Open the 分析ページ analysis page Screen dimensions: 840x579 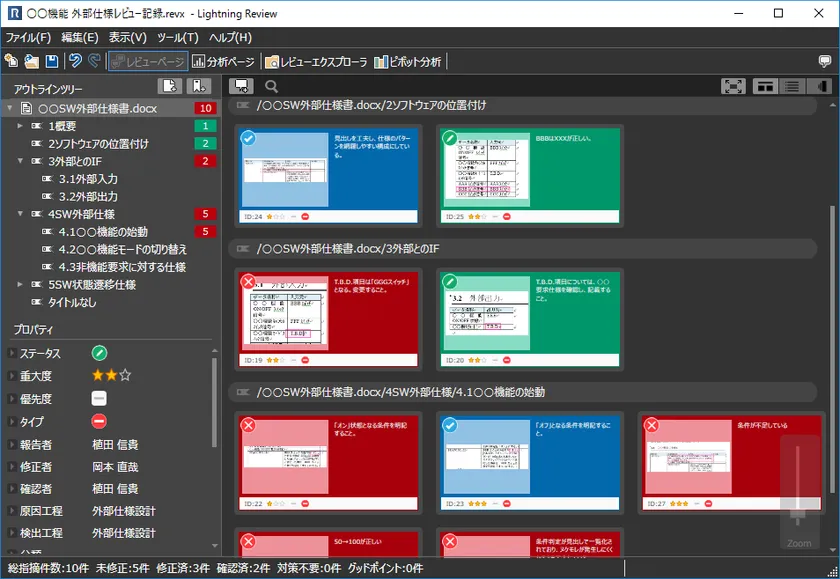click(x=223, y=62)
